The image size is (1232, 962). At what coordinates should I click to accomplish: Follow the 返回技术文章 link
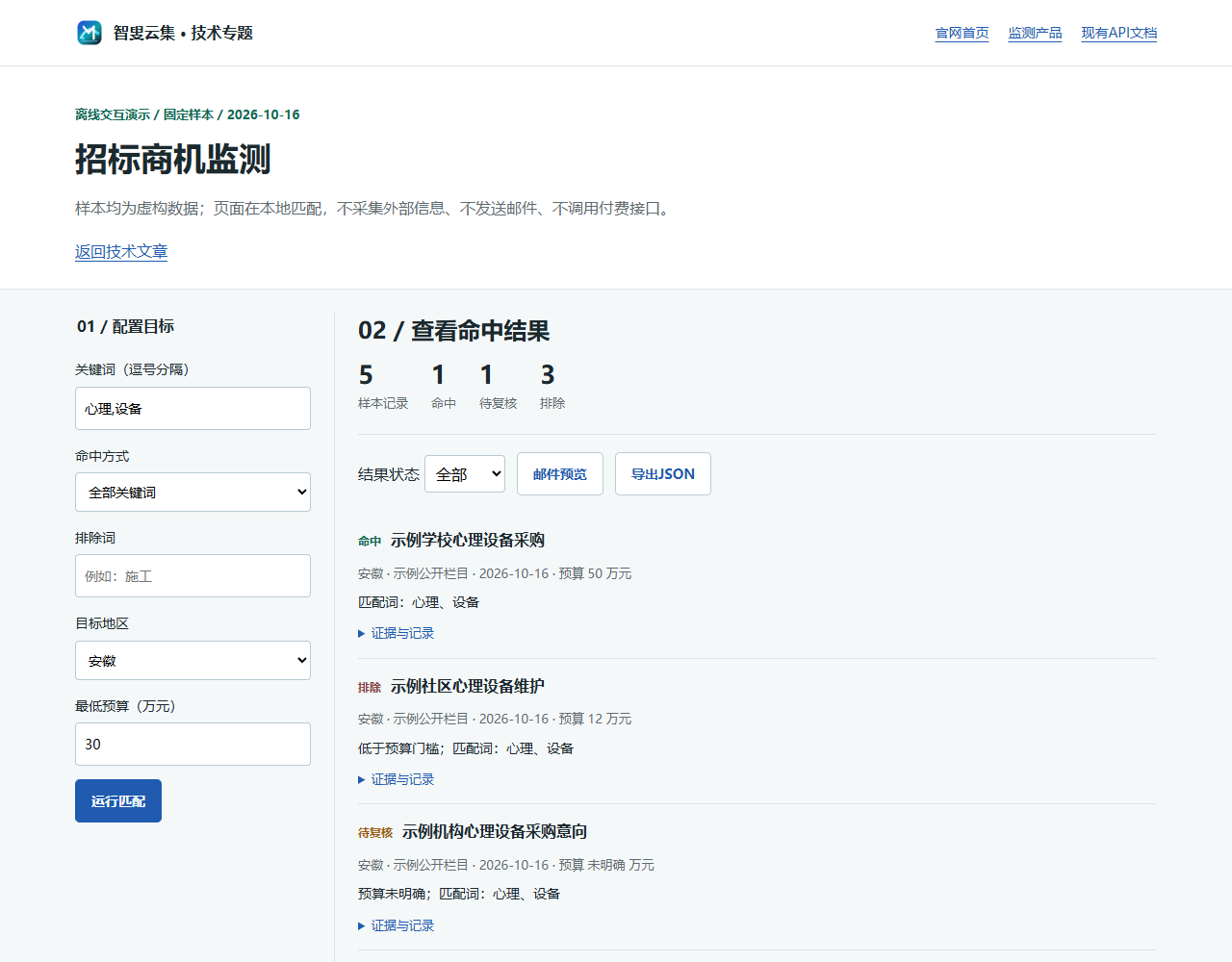(121, 251)
